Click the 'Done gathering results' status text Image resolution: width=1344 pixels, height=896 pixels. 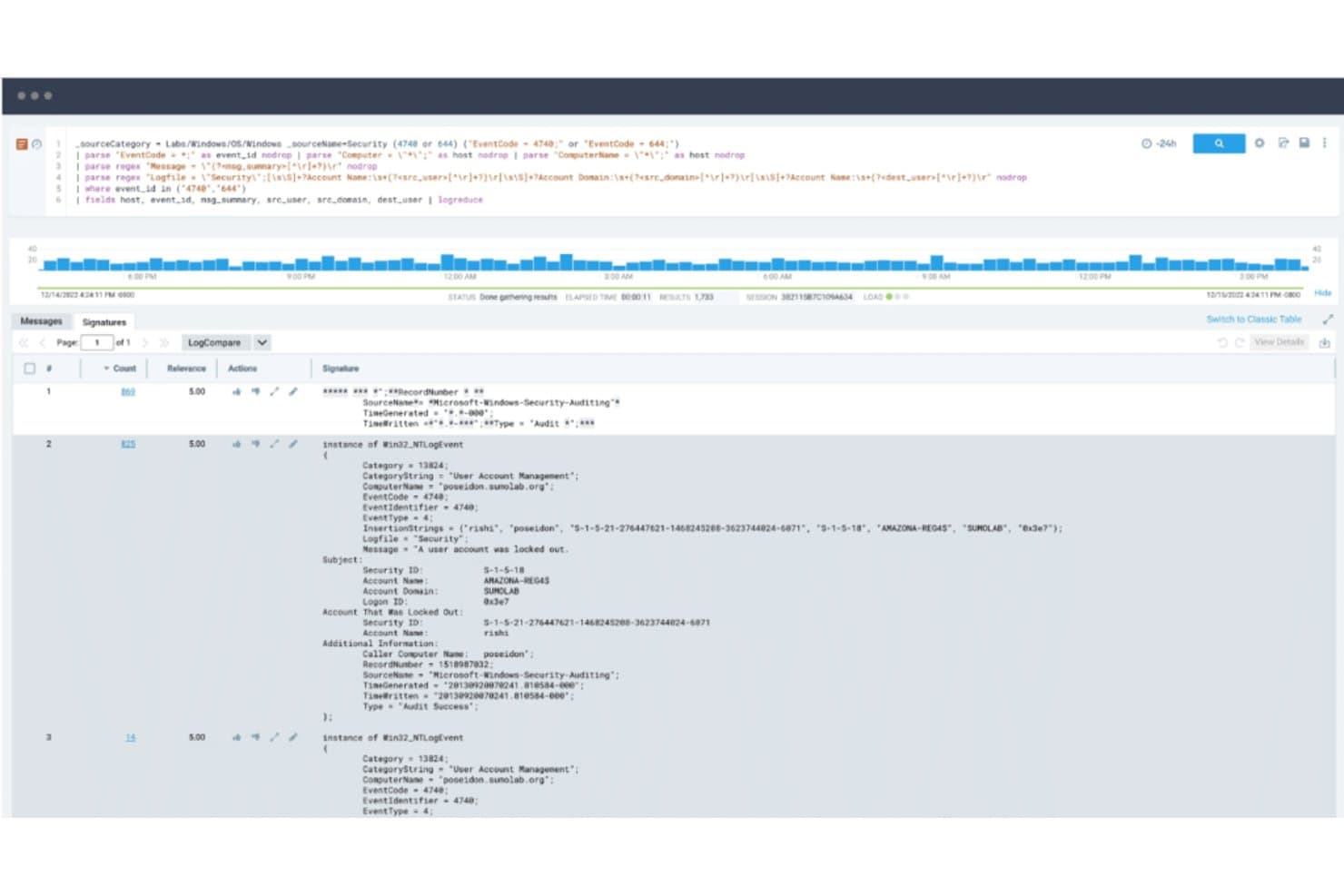click(518, 297)
